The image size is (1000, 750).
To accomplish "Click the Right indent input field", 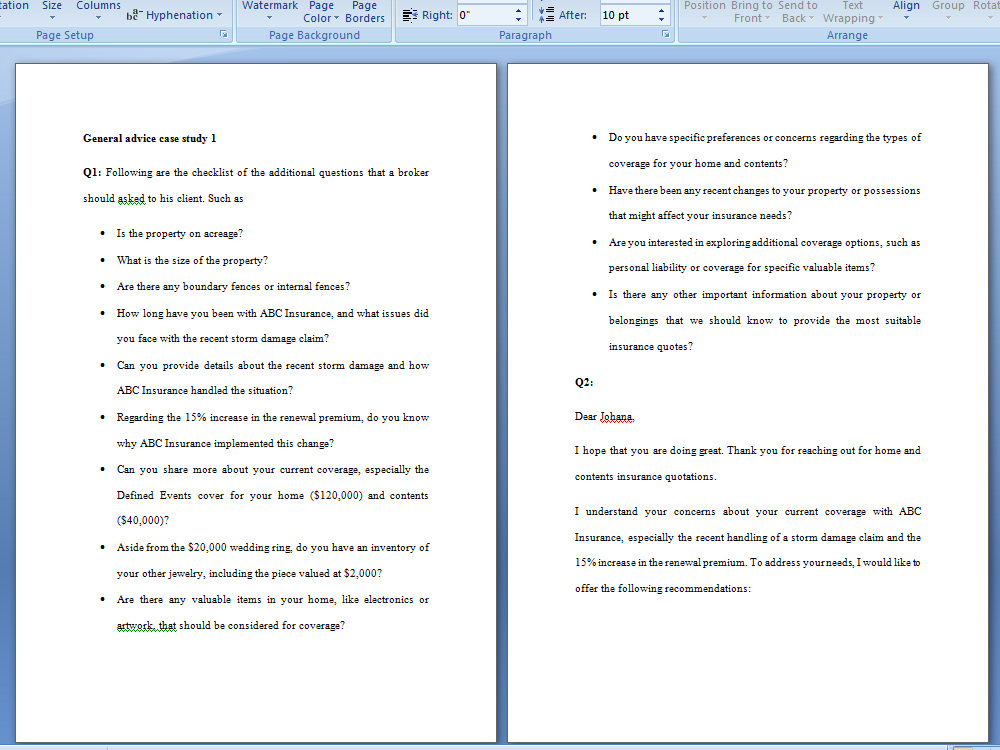I will (x=485, y=15).
